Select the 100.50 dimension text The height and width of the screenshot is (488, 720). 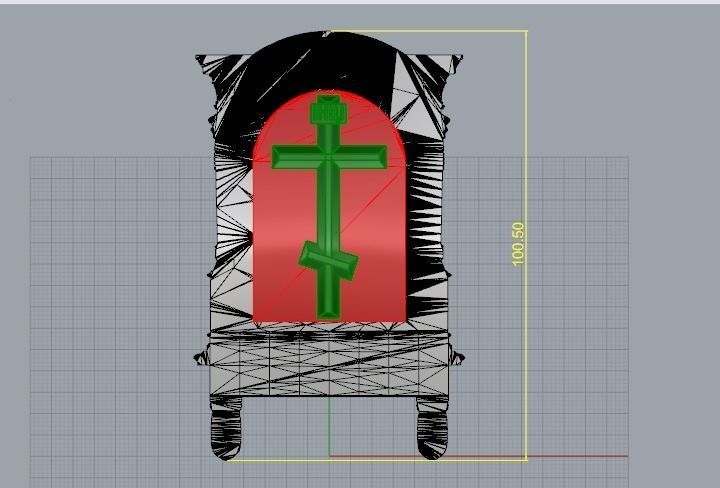click(518, 244)
